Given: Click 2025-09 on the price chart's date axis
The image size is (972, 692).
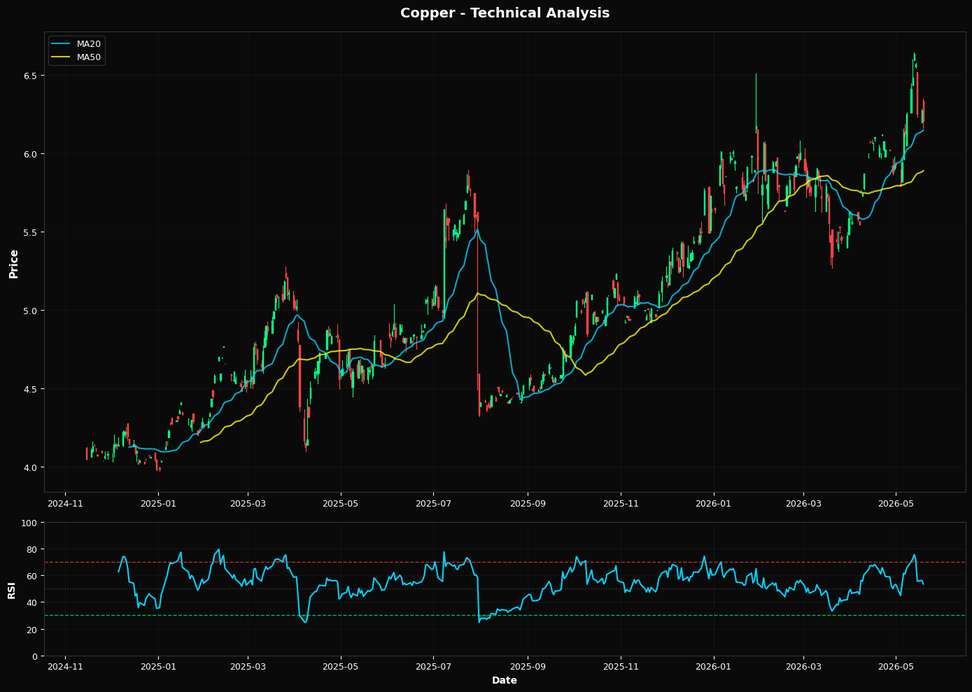Looking at the screenshot, I should tap(528, 503).
